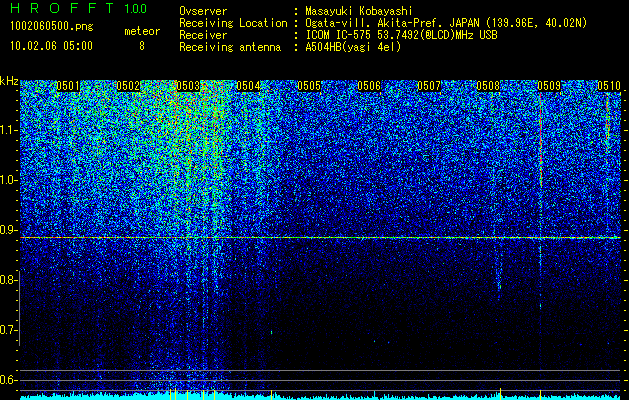Click the 0501 time marker

click(x=68, y=86)
